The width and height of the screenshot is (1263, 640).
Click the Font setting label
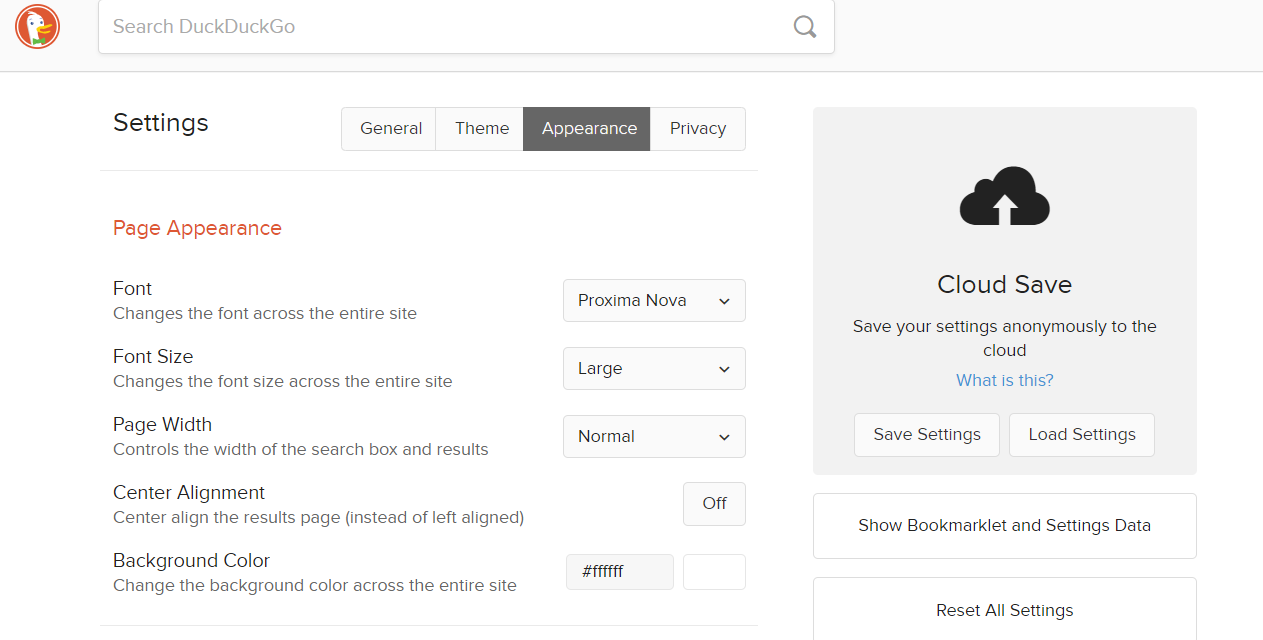click(132, 289)
